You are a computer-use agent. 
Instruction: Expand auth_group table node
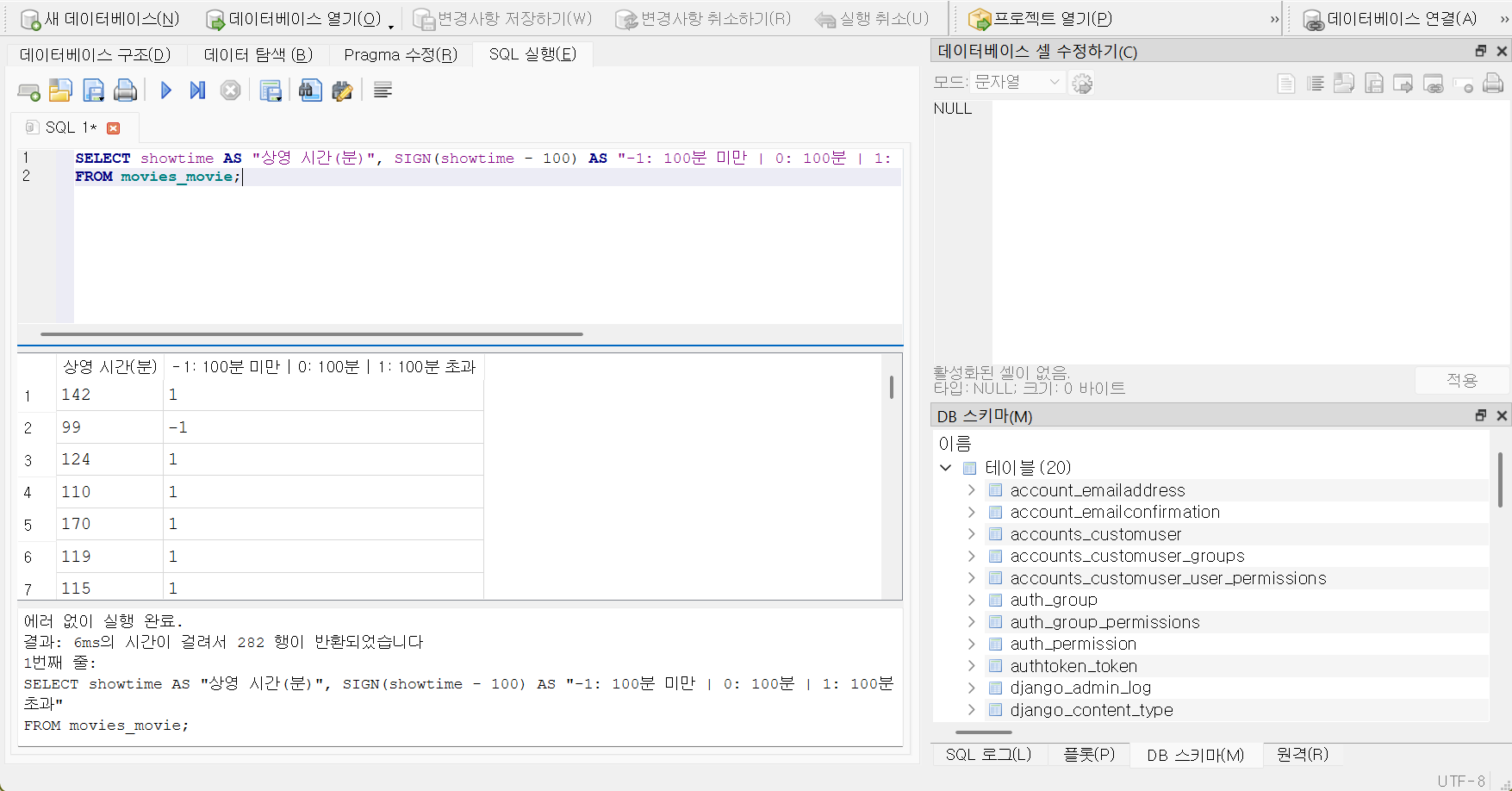[971, 600]
